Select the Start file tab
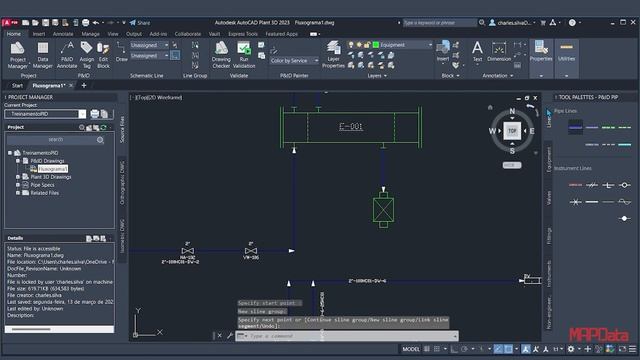The image size is (640, 360). point(17,86)
